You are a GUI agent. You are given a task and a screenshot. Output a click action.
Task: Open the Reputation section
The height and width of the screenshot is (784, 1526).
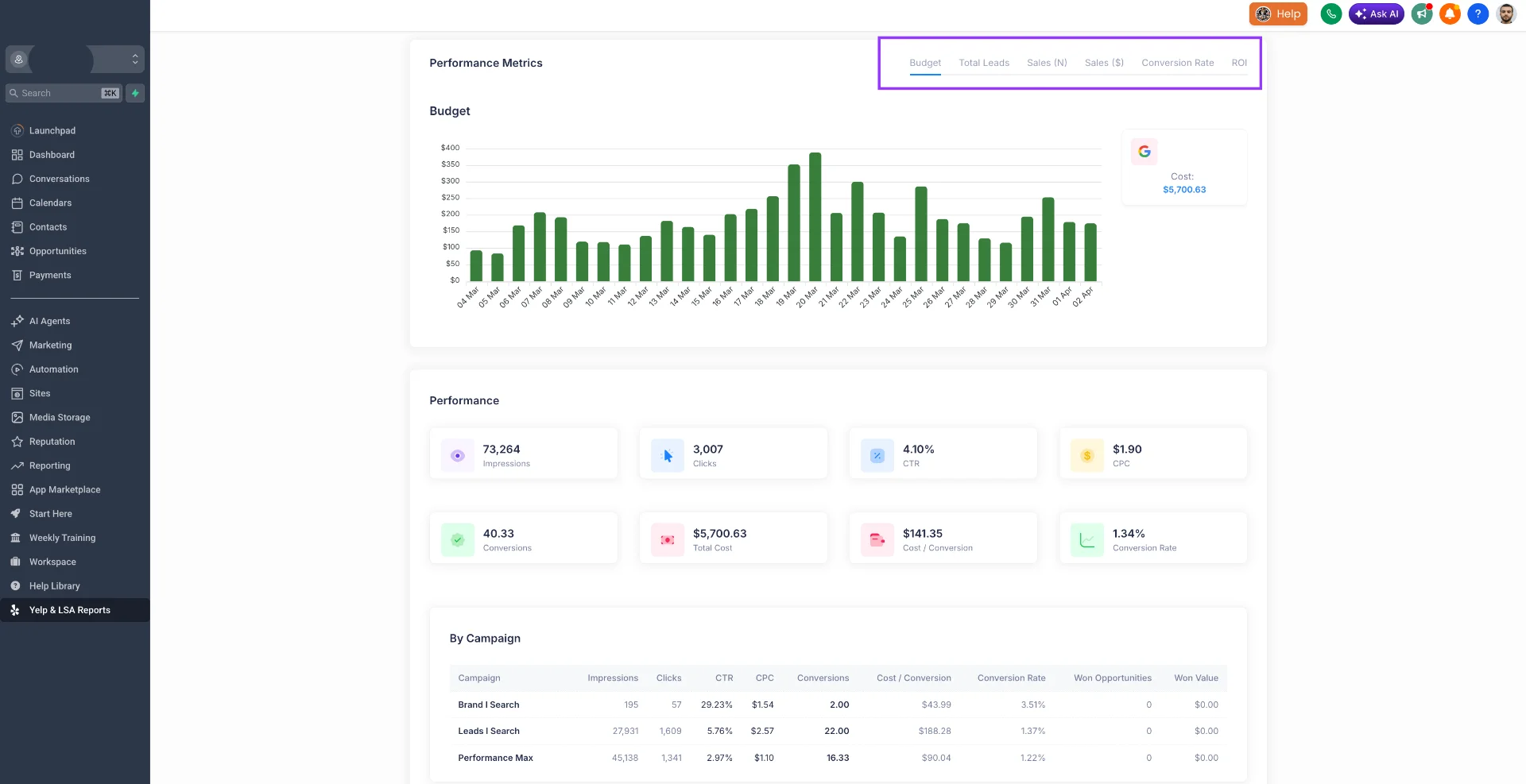click(x=52, y=441)
